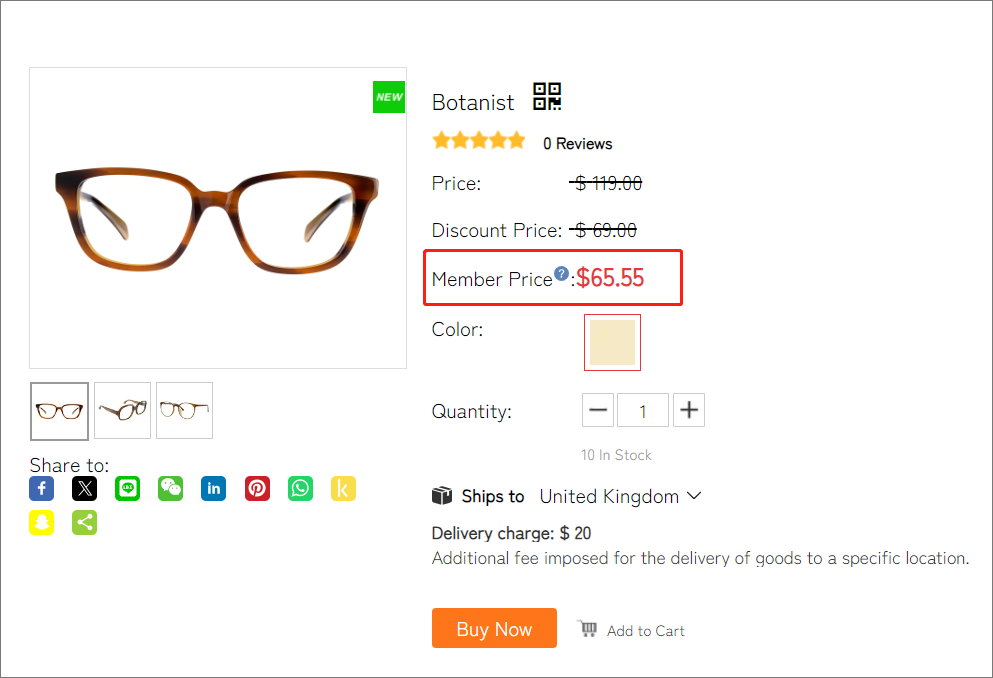
Task: Click the quantity input field
Action: pos(643,410)
